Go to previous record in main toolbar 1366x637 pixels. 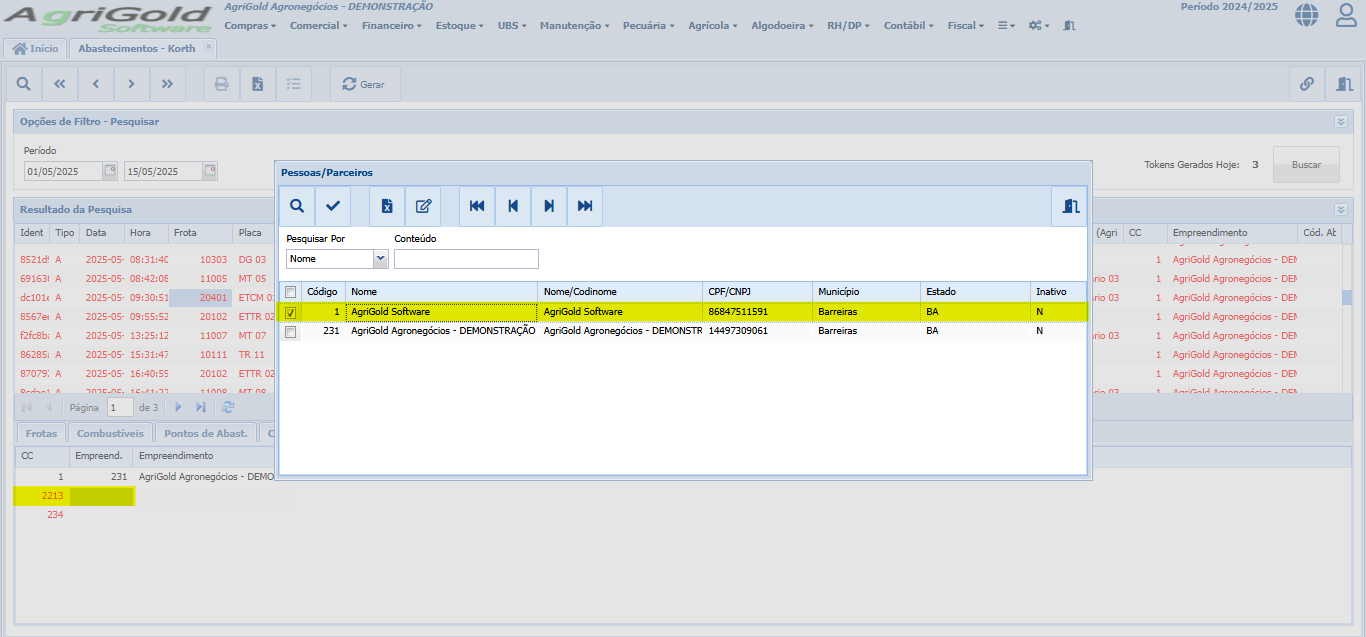point(95,84)
